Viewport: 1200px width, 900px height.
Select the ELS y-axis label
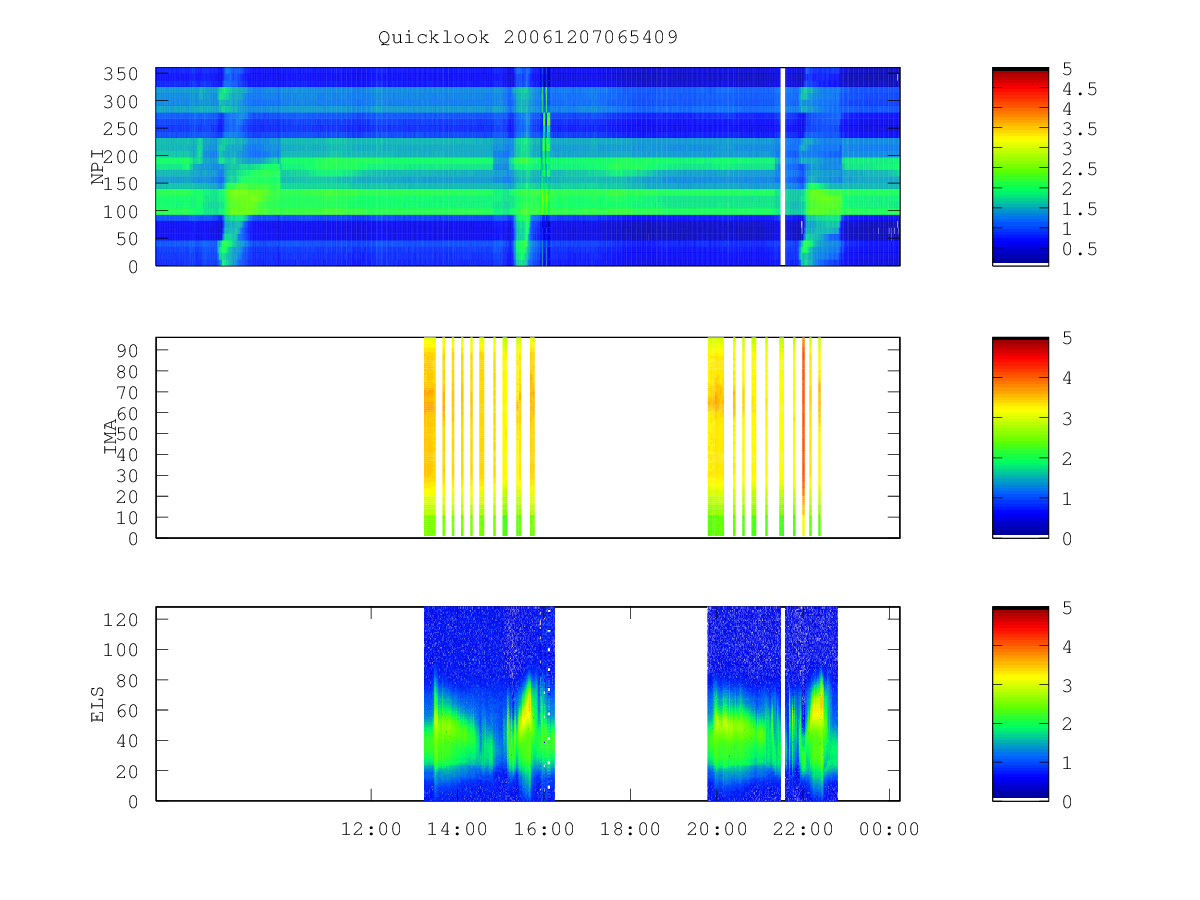coord(98,704)
